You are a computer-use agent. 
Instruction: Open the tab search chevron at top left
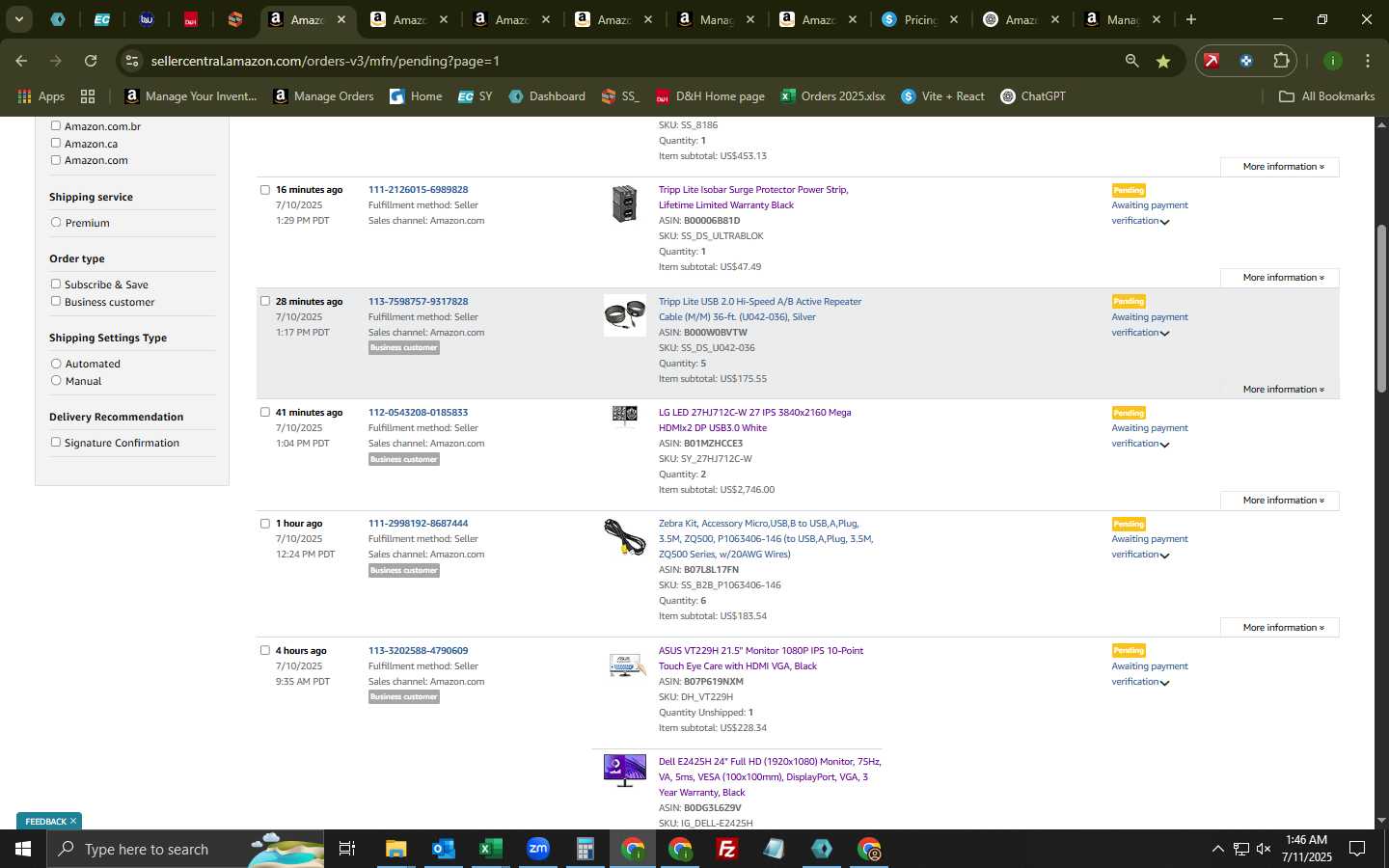18,19
